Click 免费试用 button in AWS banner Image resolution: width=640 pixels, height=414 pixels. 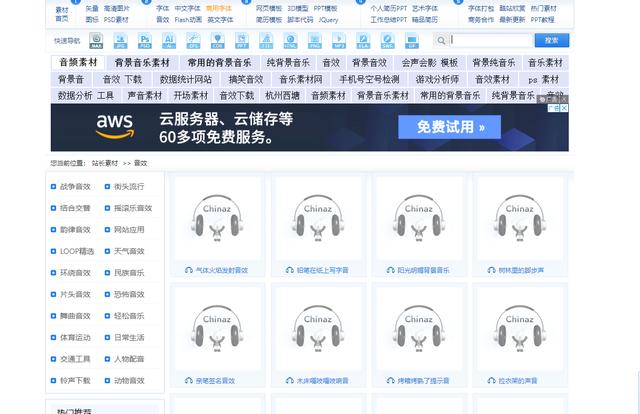pyautogui.click(x=449, y=127)
